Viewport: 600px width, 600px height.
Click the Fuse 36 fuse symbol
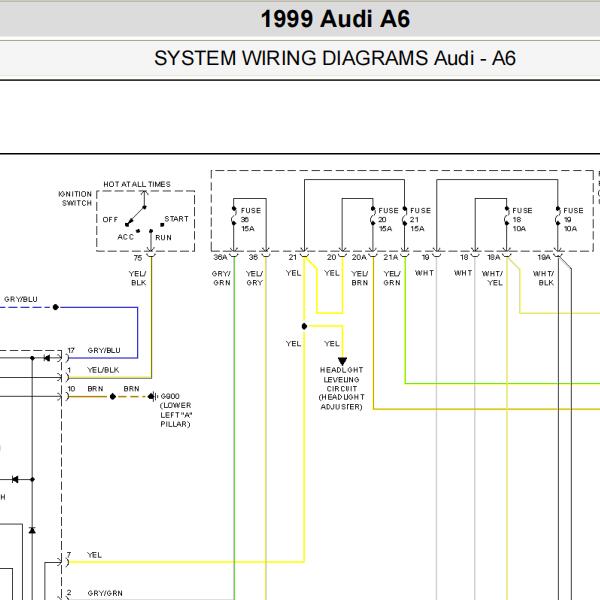234,216
